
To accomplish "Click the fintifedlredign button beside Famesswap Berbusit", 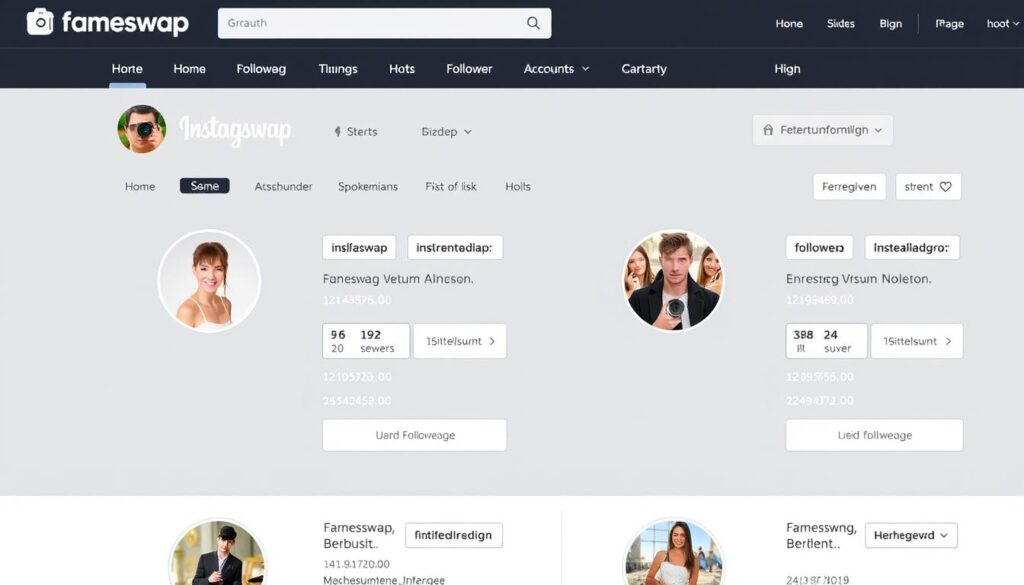I will (453, 535).
